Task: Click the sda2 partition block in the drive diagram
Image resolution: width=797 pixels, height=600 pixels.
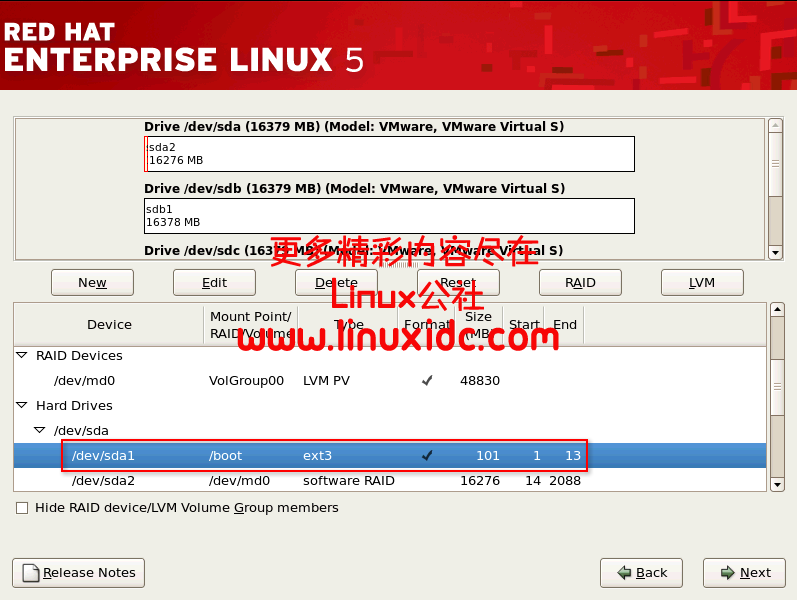Action: click(390, 154)
